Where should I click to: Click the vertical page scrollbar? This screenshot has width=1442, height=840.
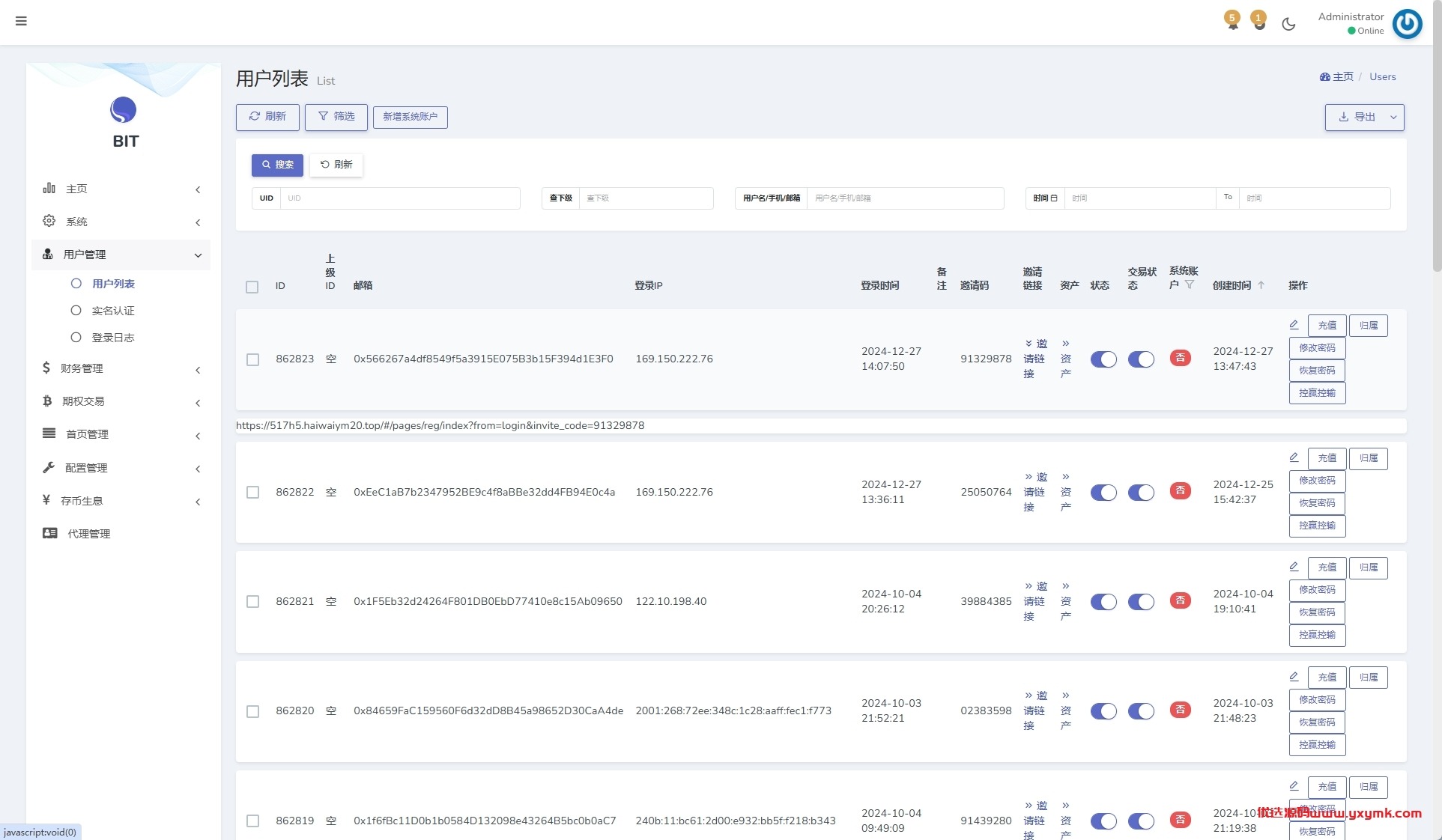tap(1437, 135)
